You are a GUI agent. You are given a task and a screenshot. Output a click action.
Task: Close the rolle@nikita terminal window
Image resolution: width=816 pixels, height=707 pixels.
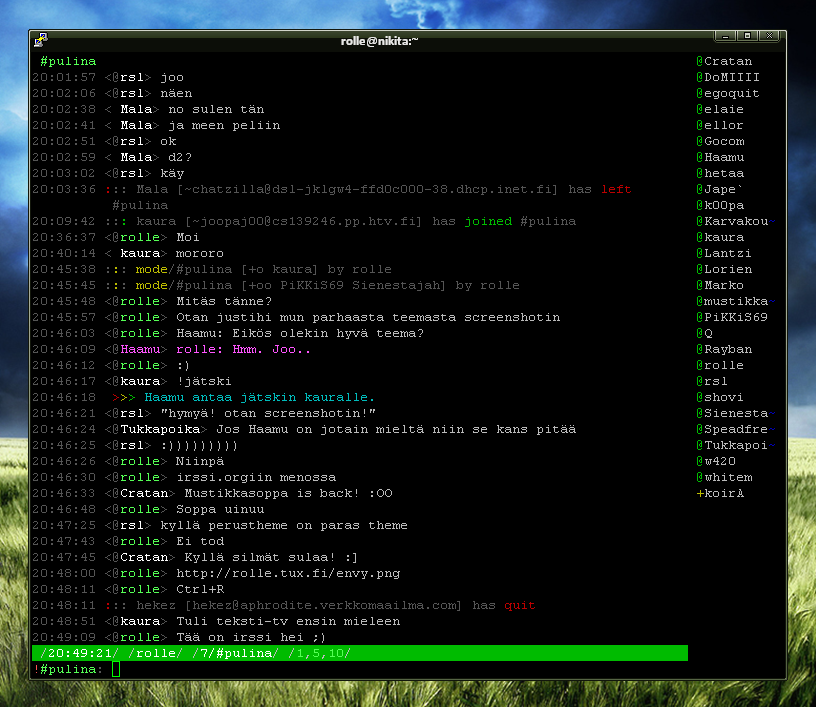coord(768,36)
